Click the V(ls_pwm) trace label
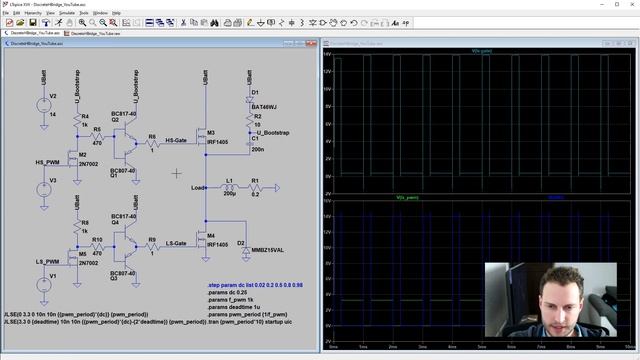The width and height of the screenshot is (640, 360). (x=407, y=198)
